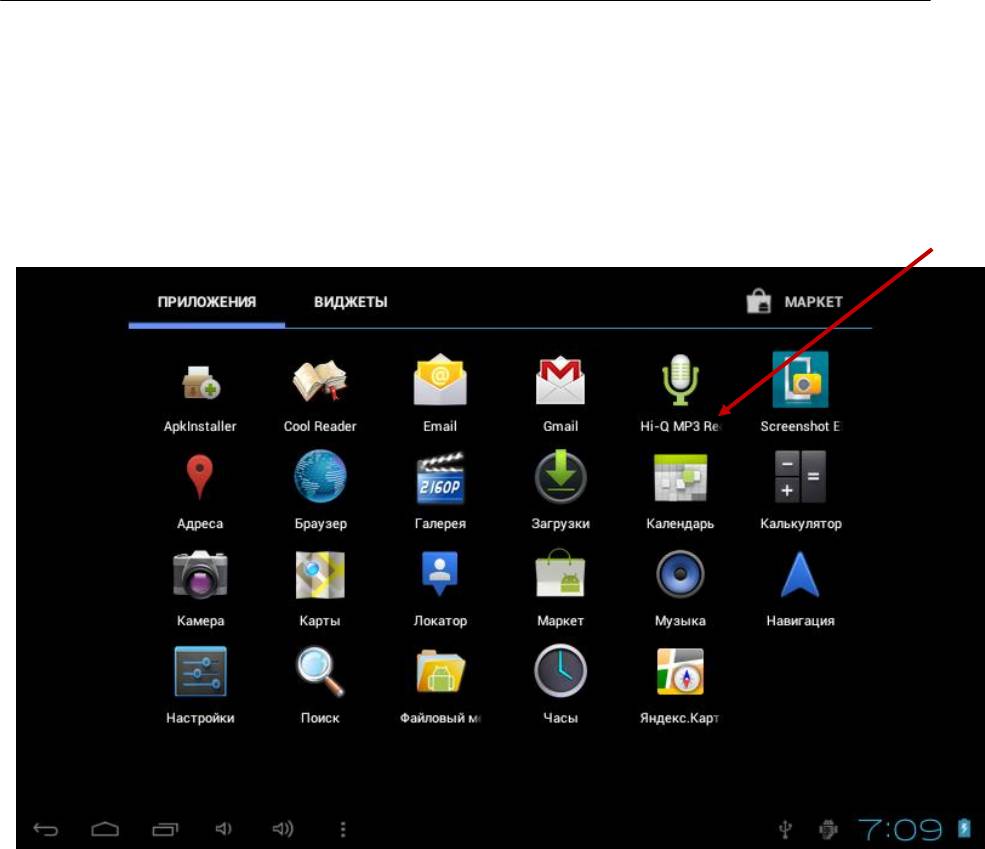Open the ApkInstaller app
This screenshot has width=985, height=849.
pos(200,383)
